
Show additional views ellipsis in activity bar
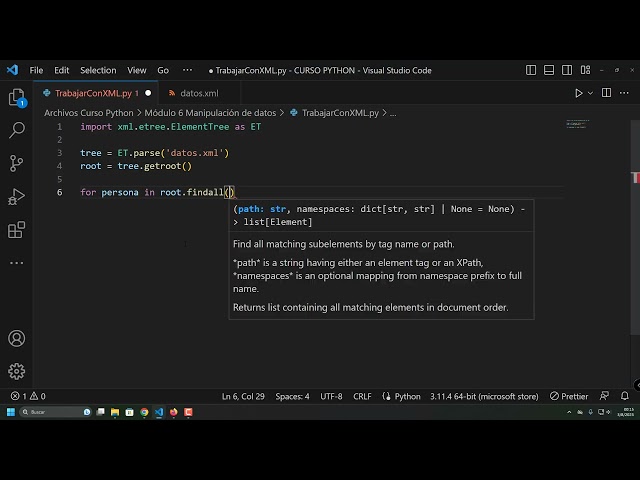(16, 263)
